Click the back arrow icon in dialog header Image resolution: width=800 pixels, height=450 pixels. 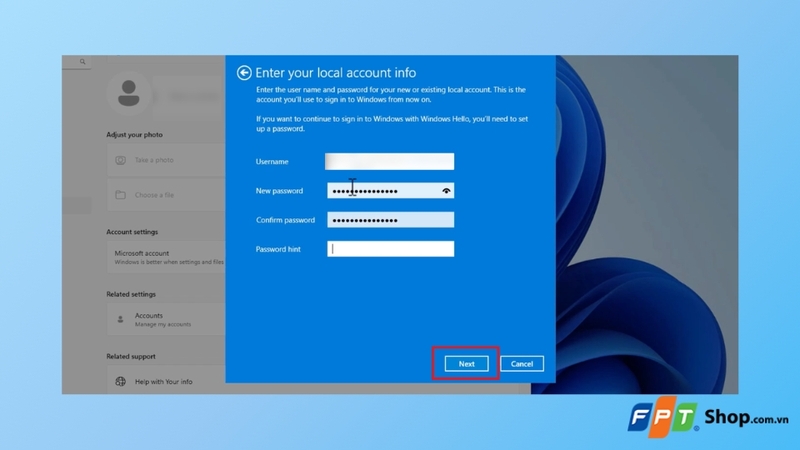point(244,73)
